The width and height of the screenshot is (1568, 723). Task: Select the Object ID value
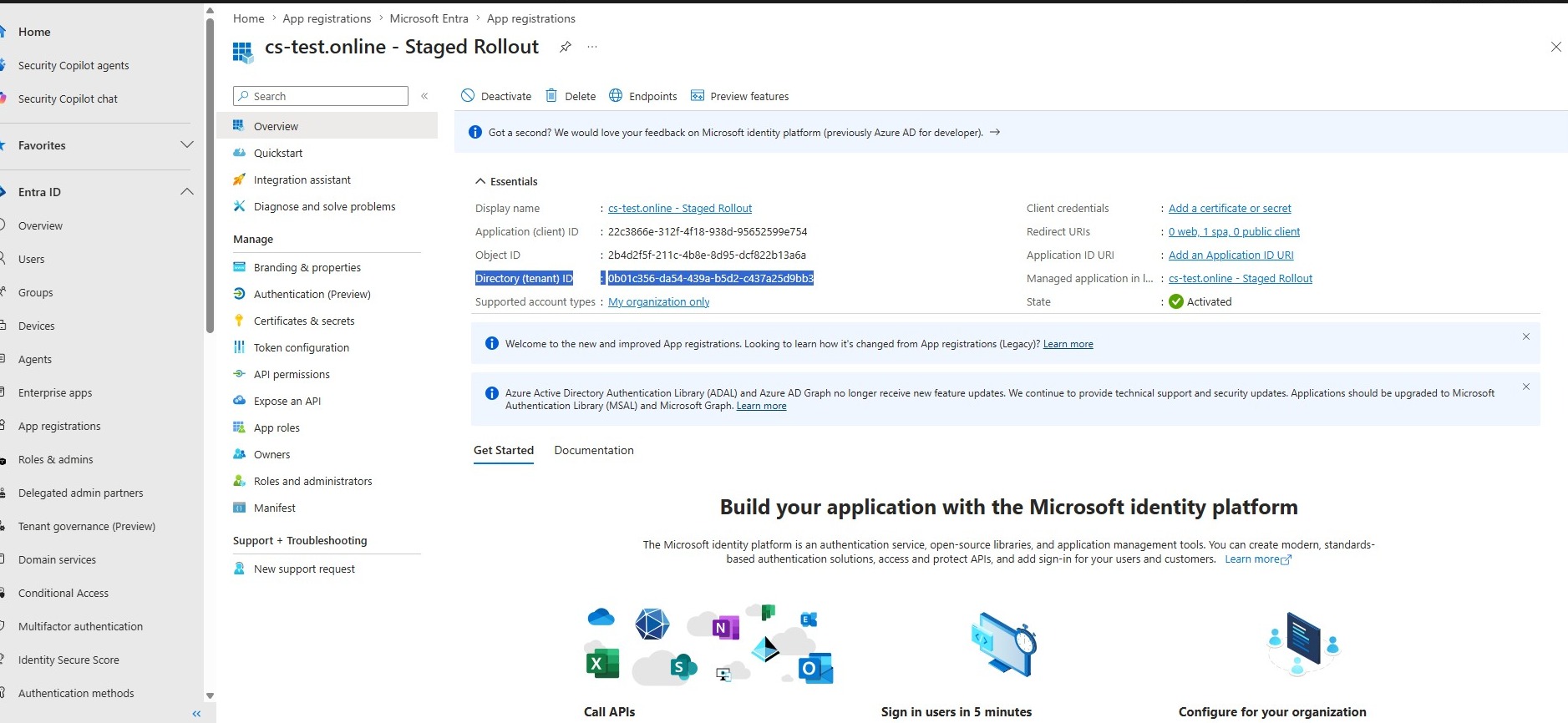(x=707, y=255)
